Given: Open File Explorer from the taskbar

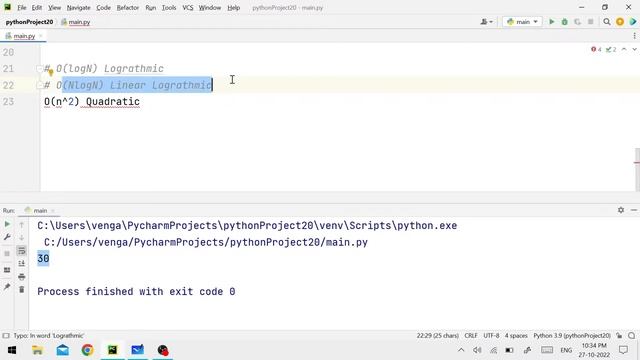Looking at the screenshot, I should [x=38, y=350].
